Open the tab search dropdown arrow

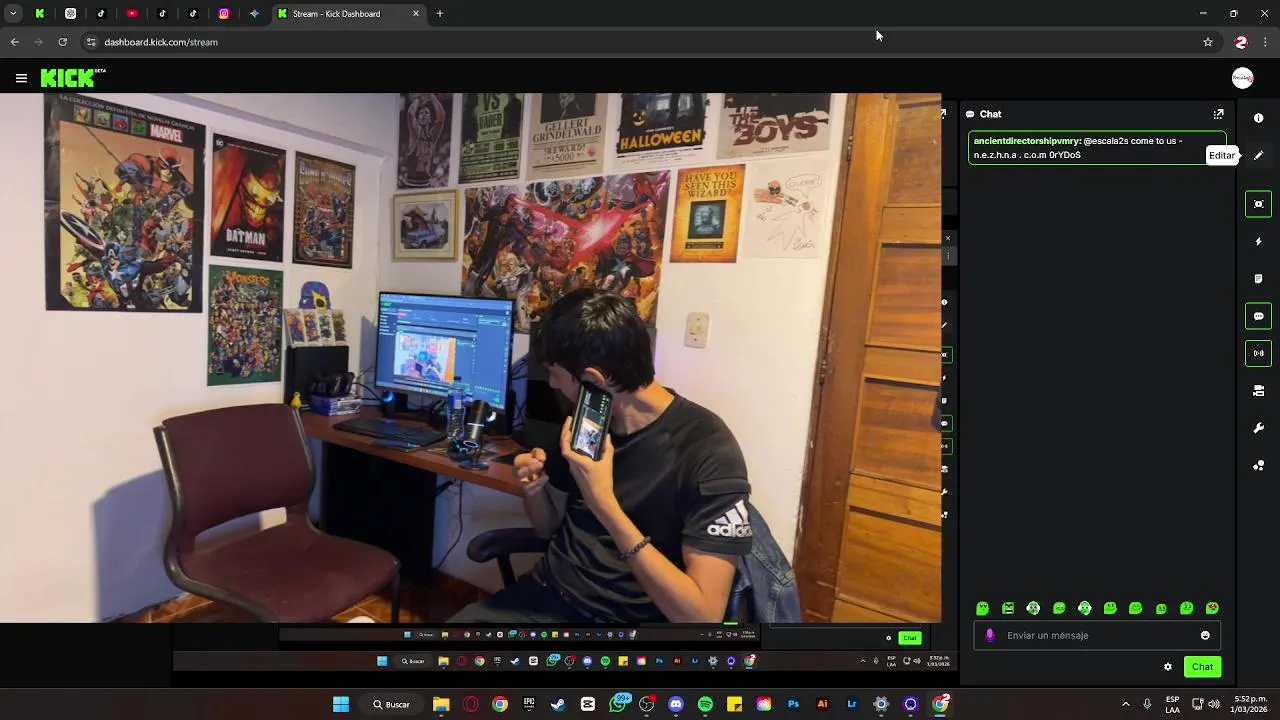13,14
